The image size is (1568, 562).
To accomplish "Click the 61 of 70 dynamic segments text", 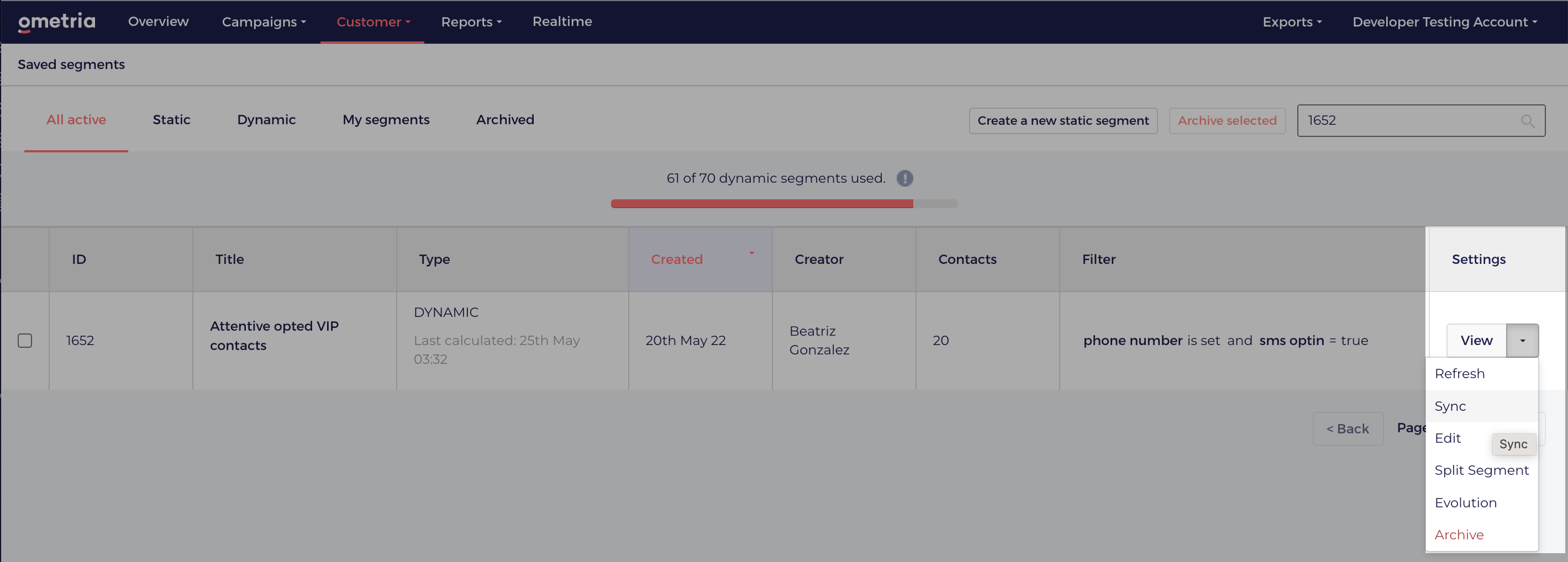I will pos(776,178).
